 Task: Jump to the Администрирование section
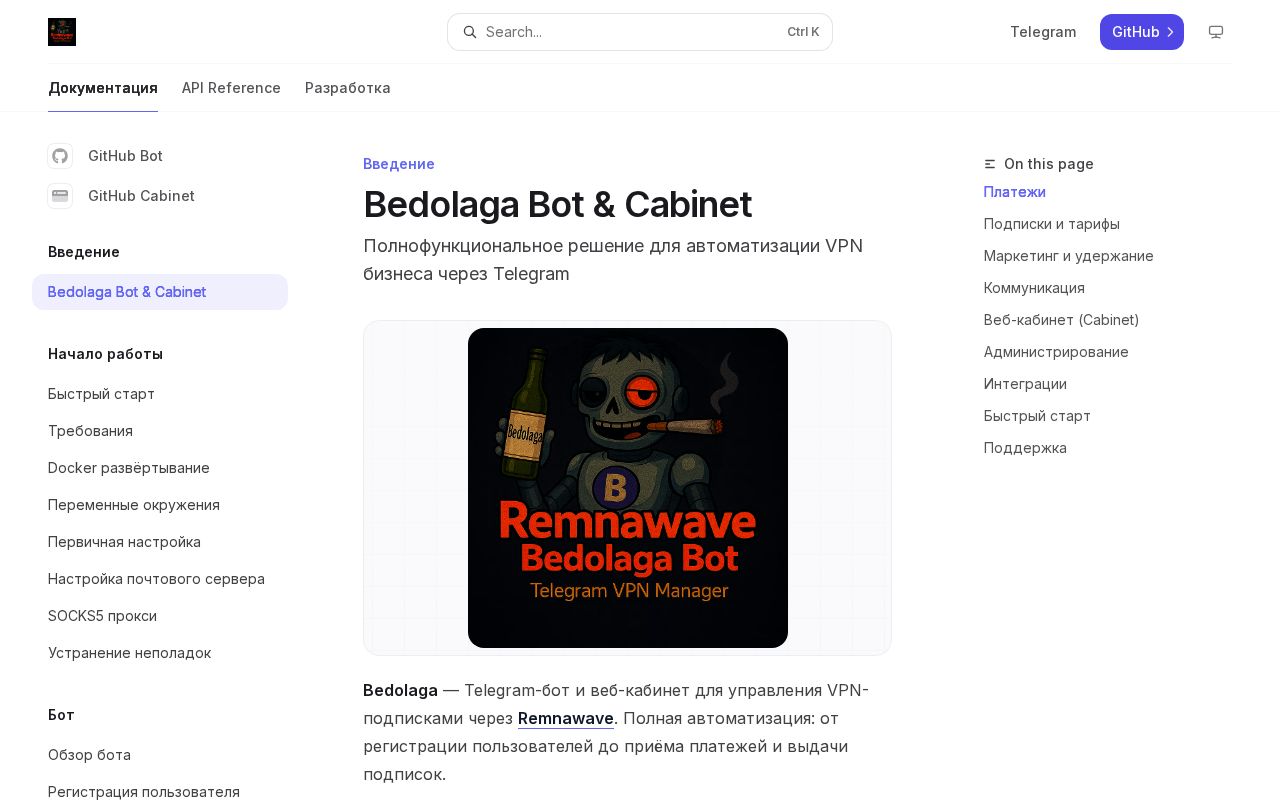click(1056, 352)
